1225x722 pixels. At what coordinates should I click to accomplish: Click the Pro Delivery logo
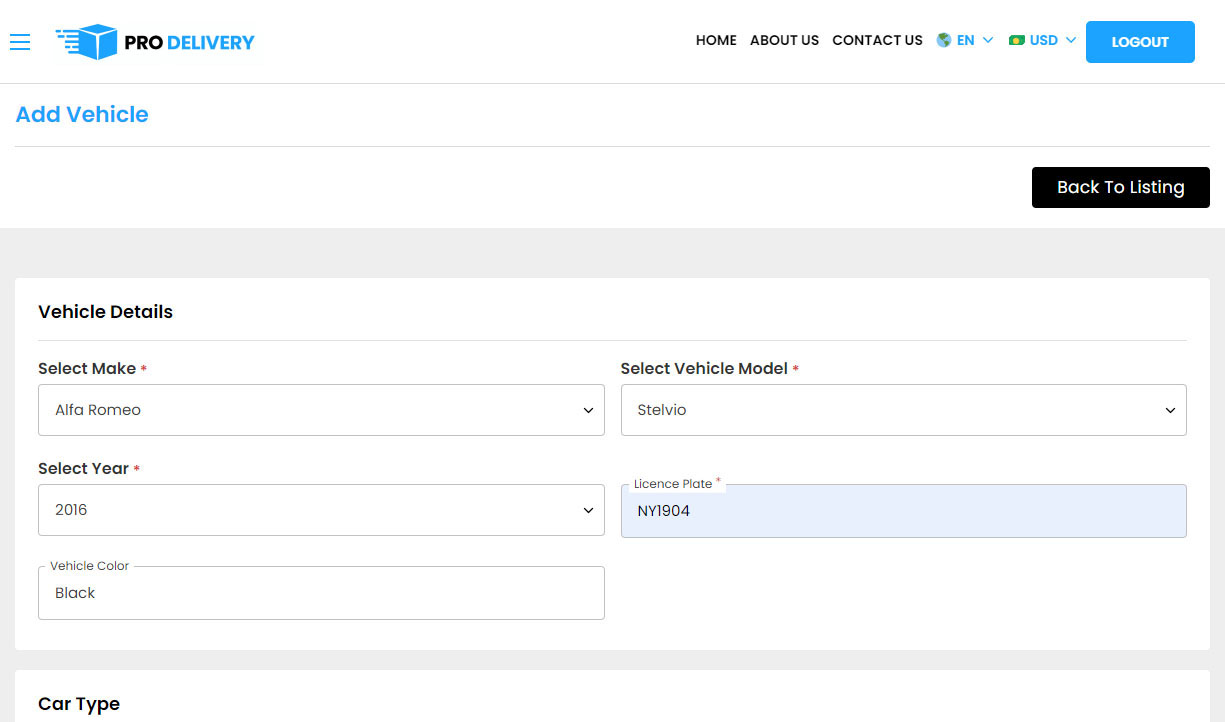[155, 42]
